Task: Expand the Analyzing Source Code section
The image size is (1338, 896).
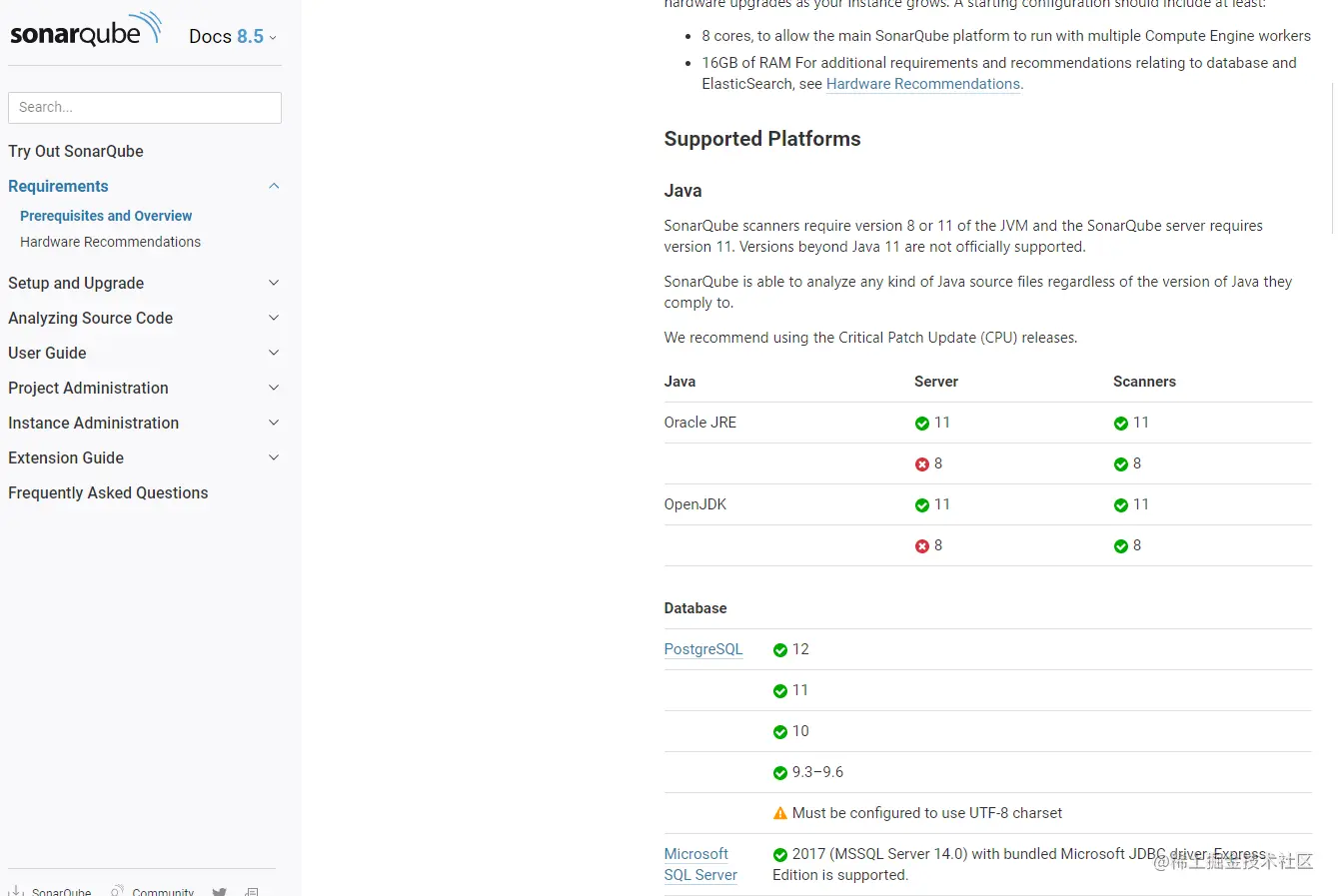Action: (274, 318)
